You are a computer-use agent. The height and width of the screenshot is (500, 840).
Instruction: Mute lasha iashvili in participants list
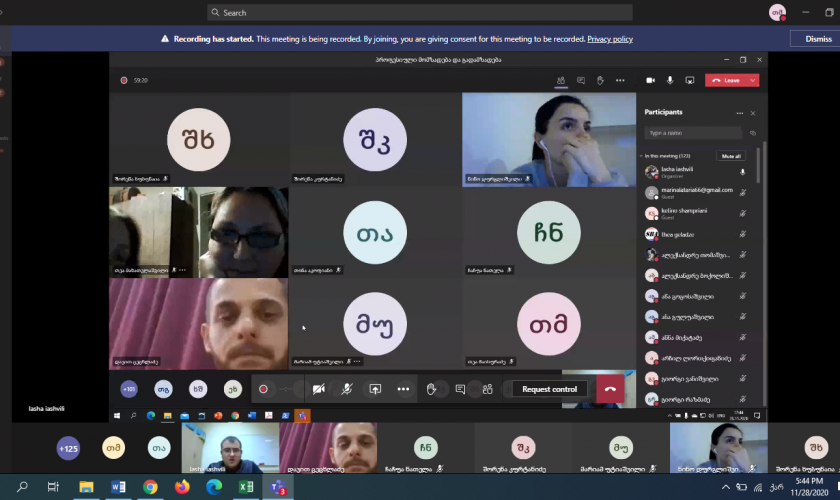point(742,172)
